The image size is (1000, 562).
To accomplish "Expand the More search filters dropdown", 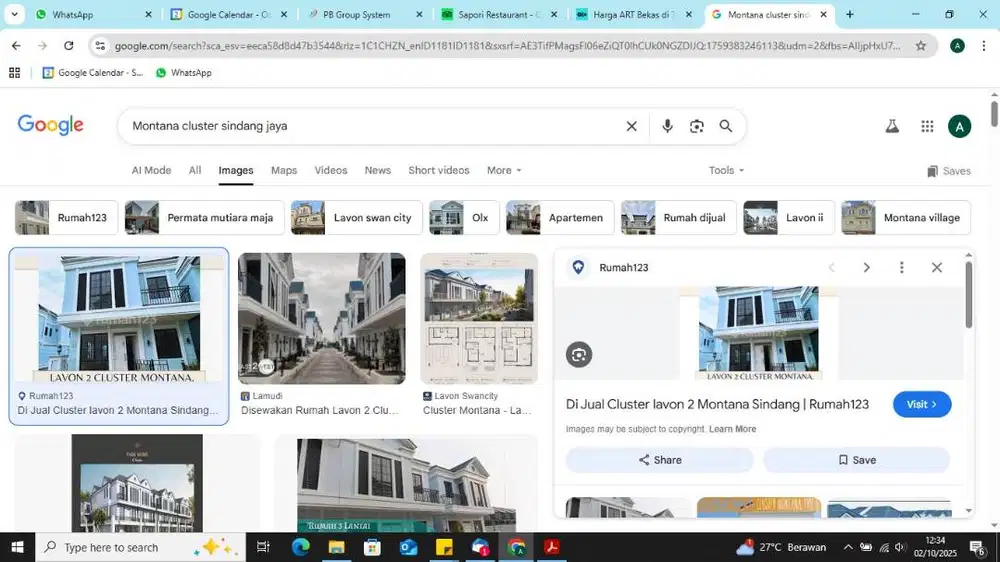I will click(x=504, y=170).
